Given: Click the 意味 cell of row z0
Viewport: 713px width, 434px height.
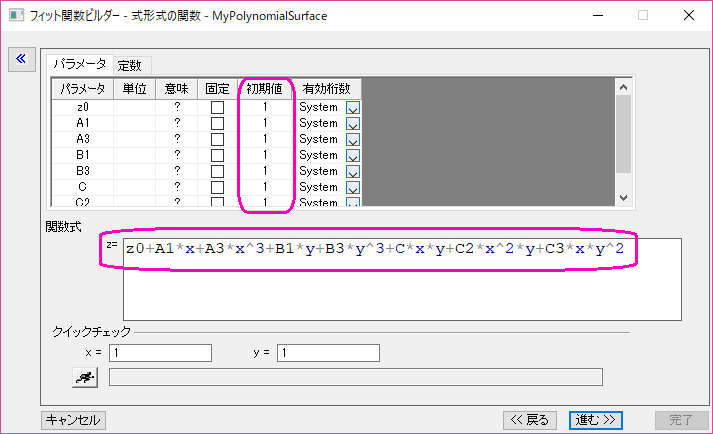Looking at the screenshot, I should (x=176, y=107).
